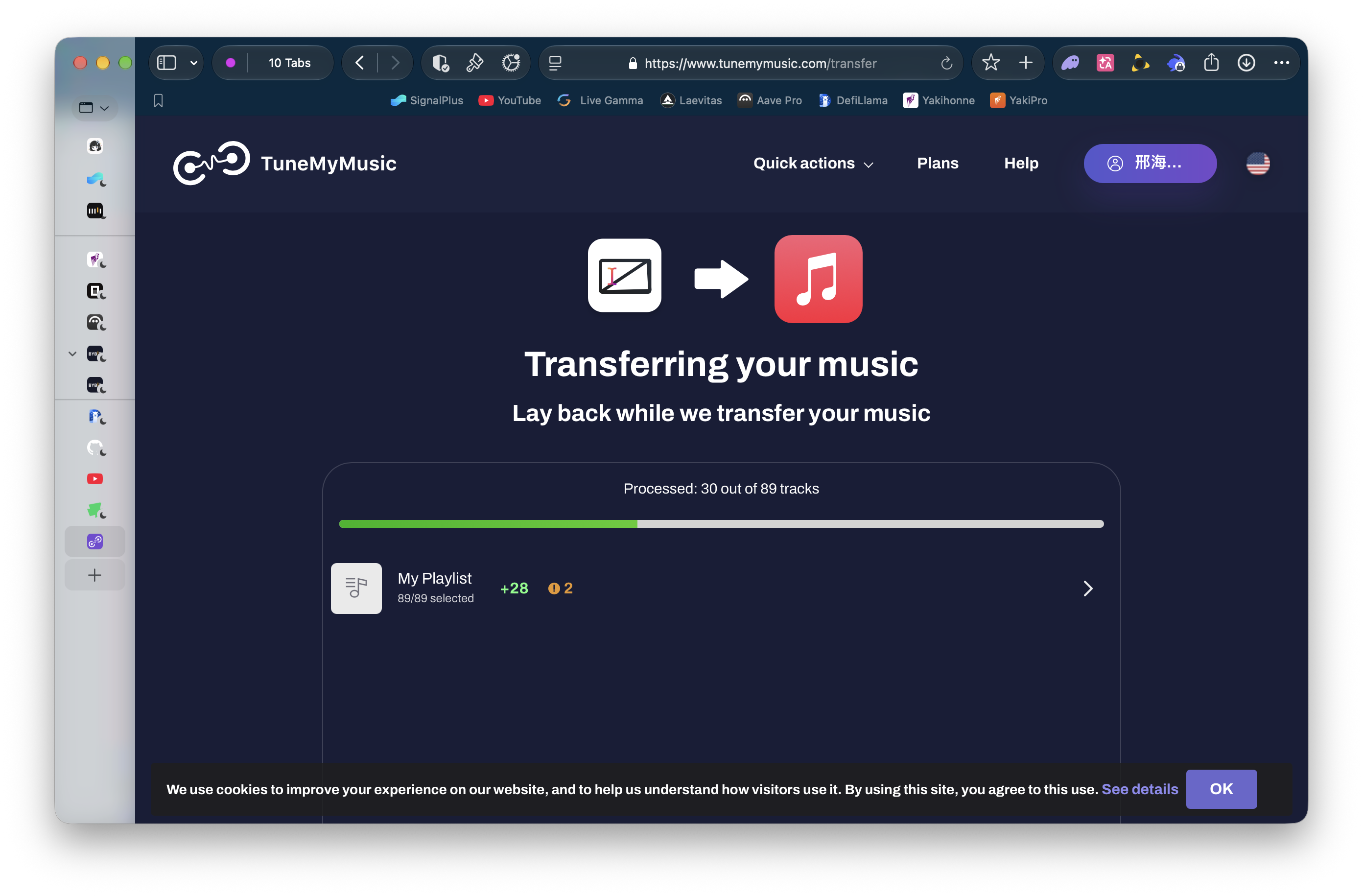Expand My Playlist details chevron

pos(1087,589)
